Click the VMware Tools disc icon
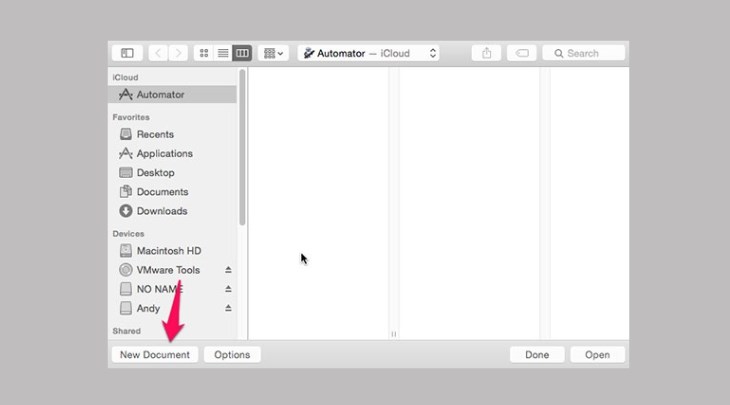Viewport: 730px width, 405px height. click(126, 270)
